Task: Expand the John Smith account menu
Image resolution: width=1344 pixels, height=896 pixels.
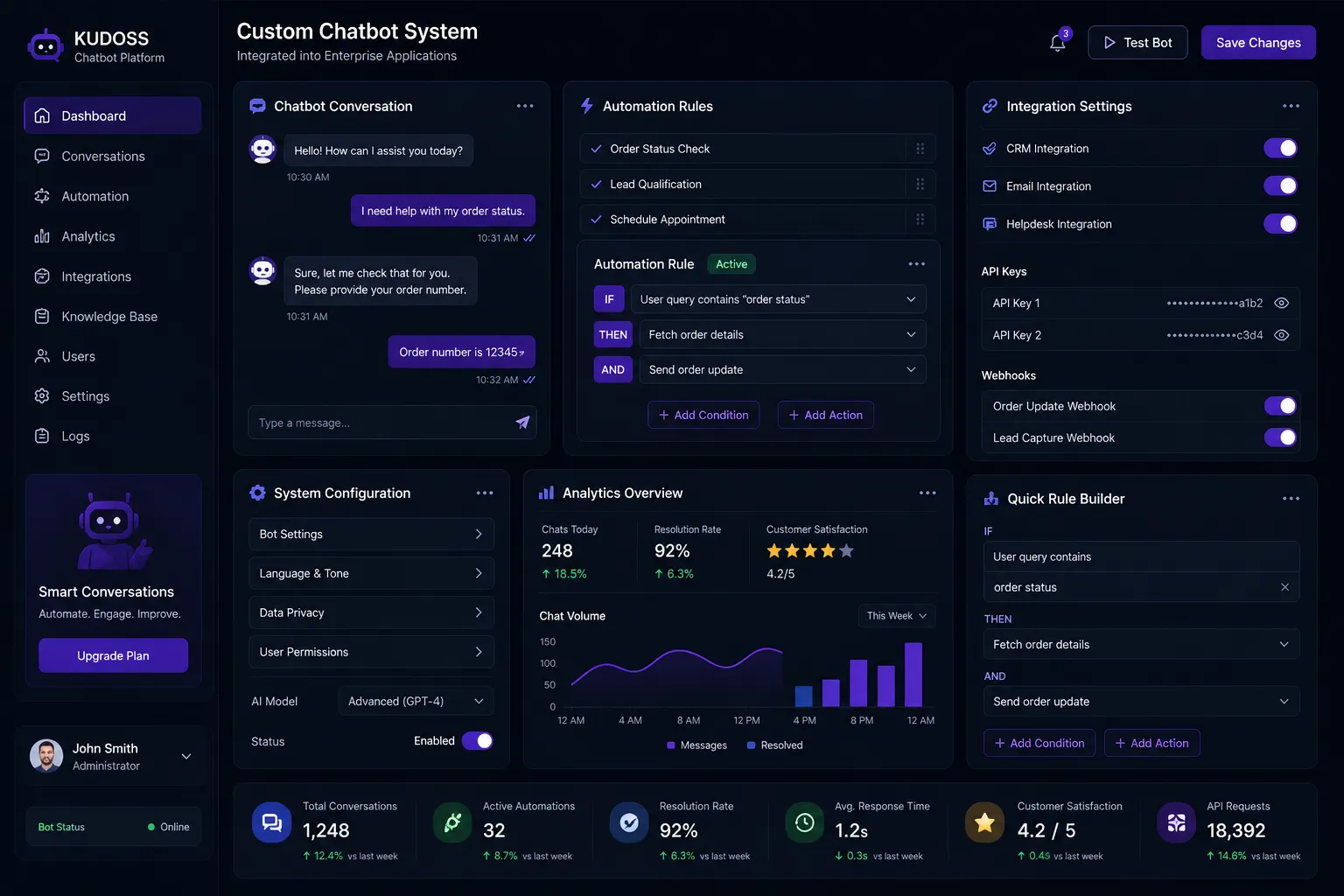Action: pyautogui.click(x=186, y=756)
